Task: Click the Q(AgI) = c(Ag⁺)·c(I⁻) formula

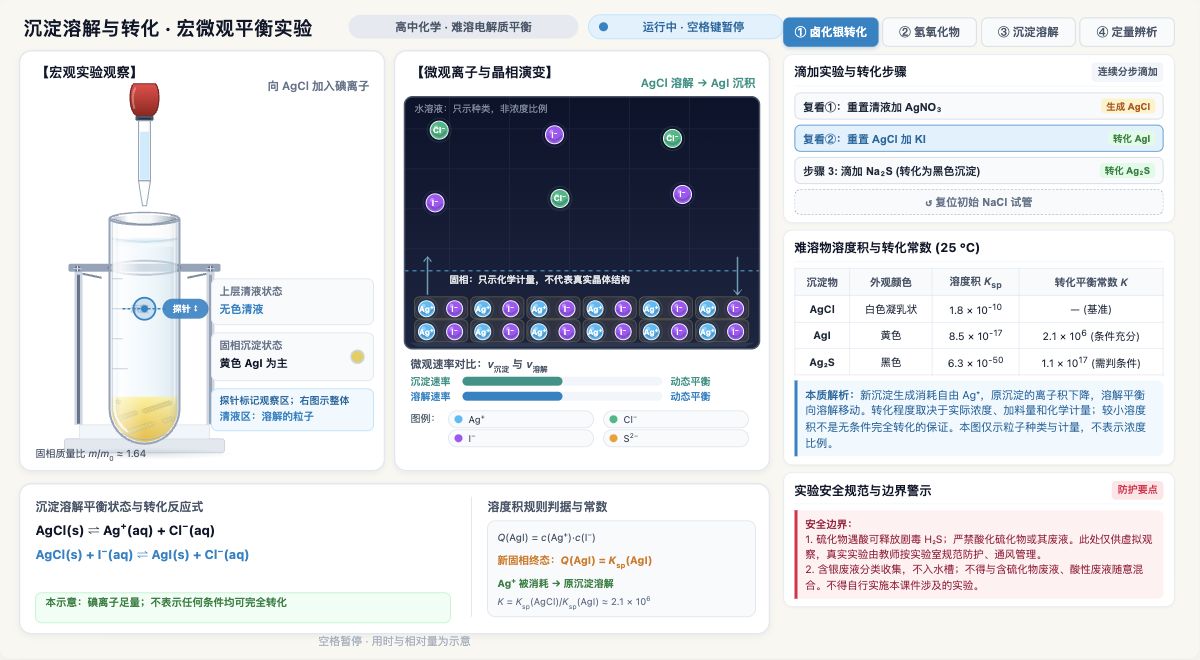Action: 546,538
